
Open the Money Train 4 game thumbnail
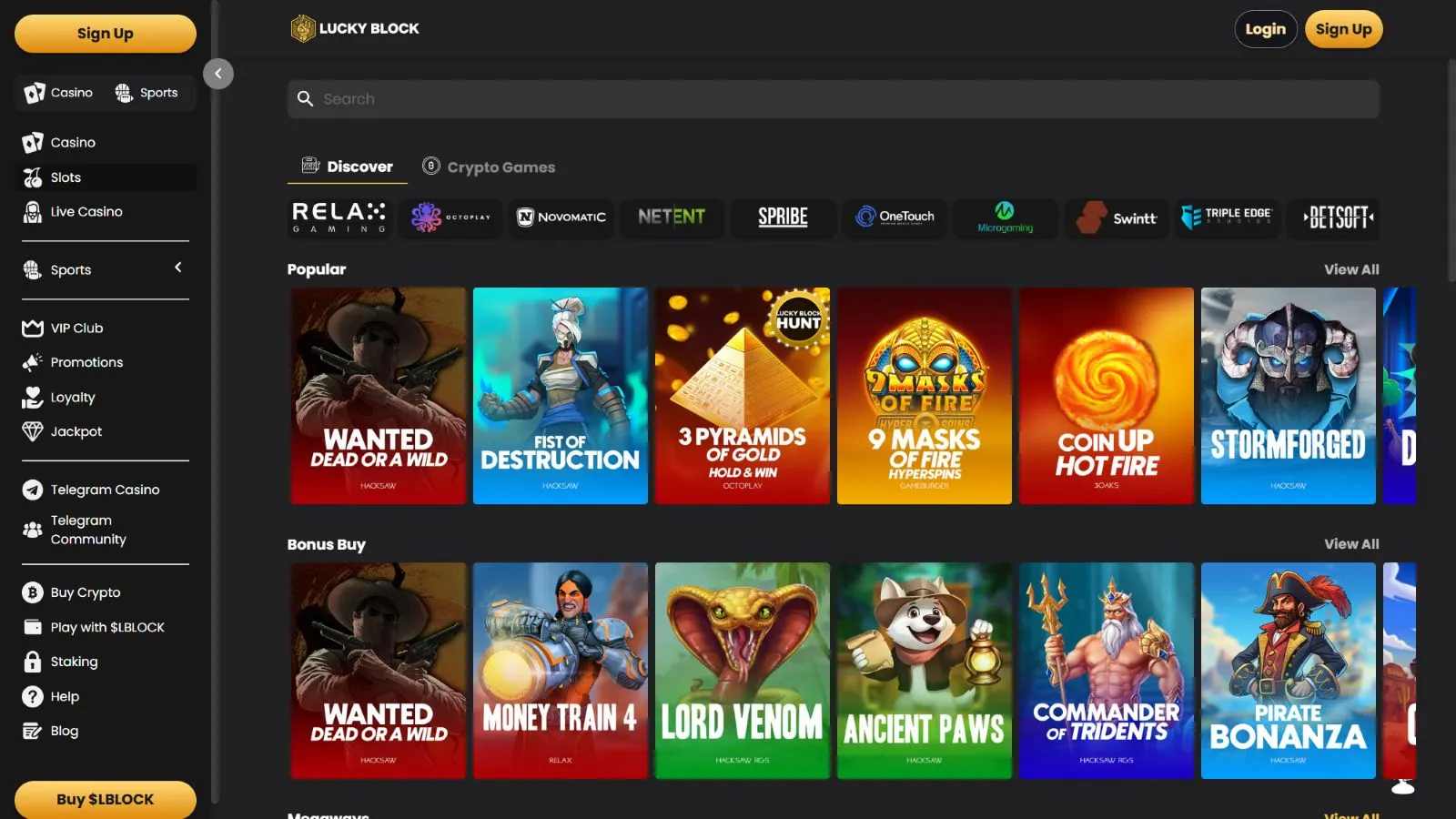click(561, 670)
